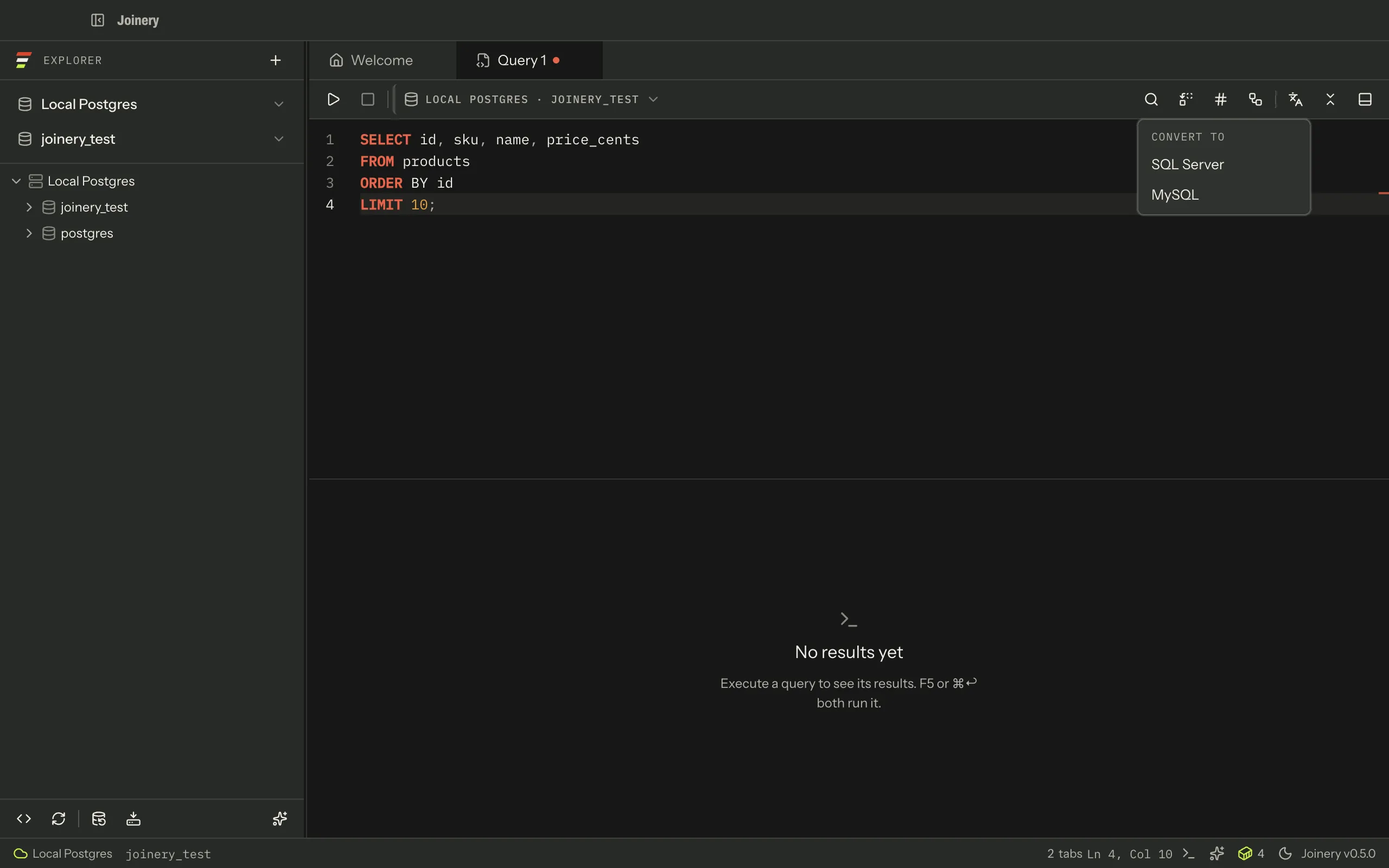This screenshot has width=1389, height=868.
Task: Click the unsaved dot on the Query 1 tab
Action: click(556, 60)
